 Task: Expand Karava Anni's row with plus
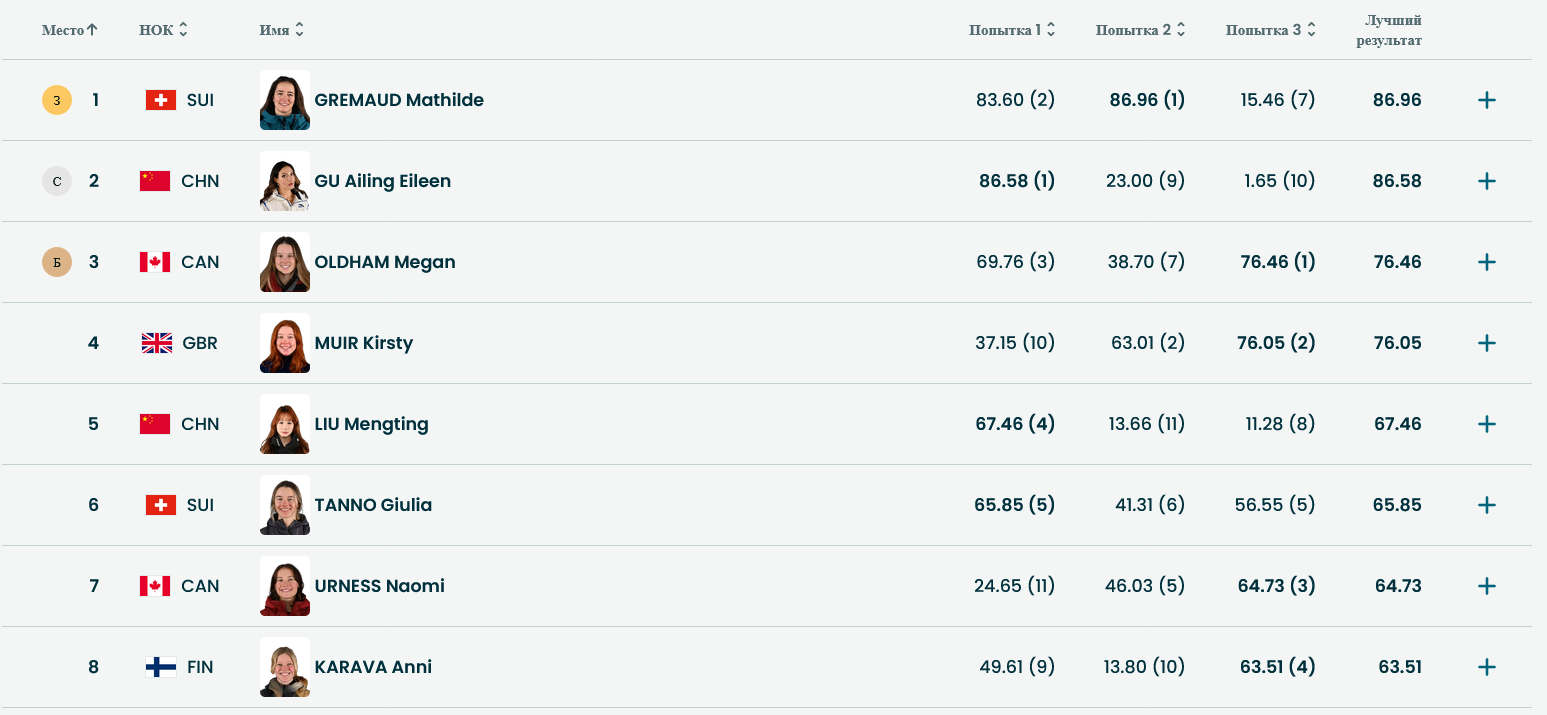coord(1486,667)
